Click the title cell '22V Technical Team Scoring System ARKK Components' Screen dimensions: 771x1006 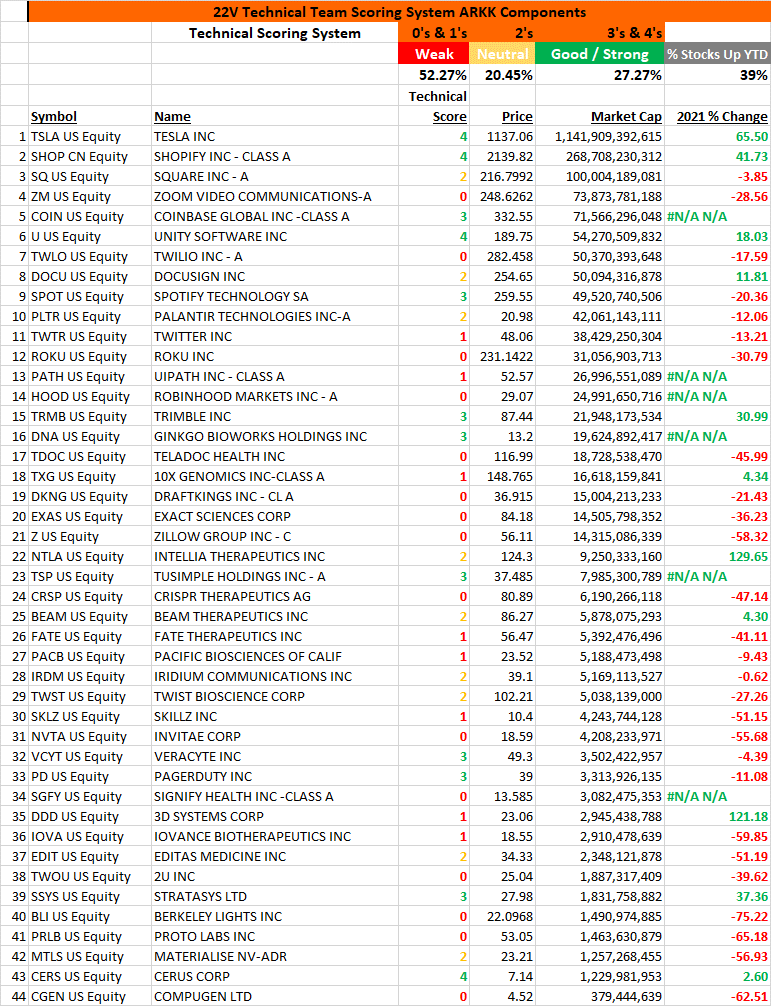point(399,12)
